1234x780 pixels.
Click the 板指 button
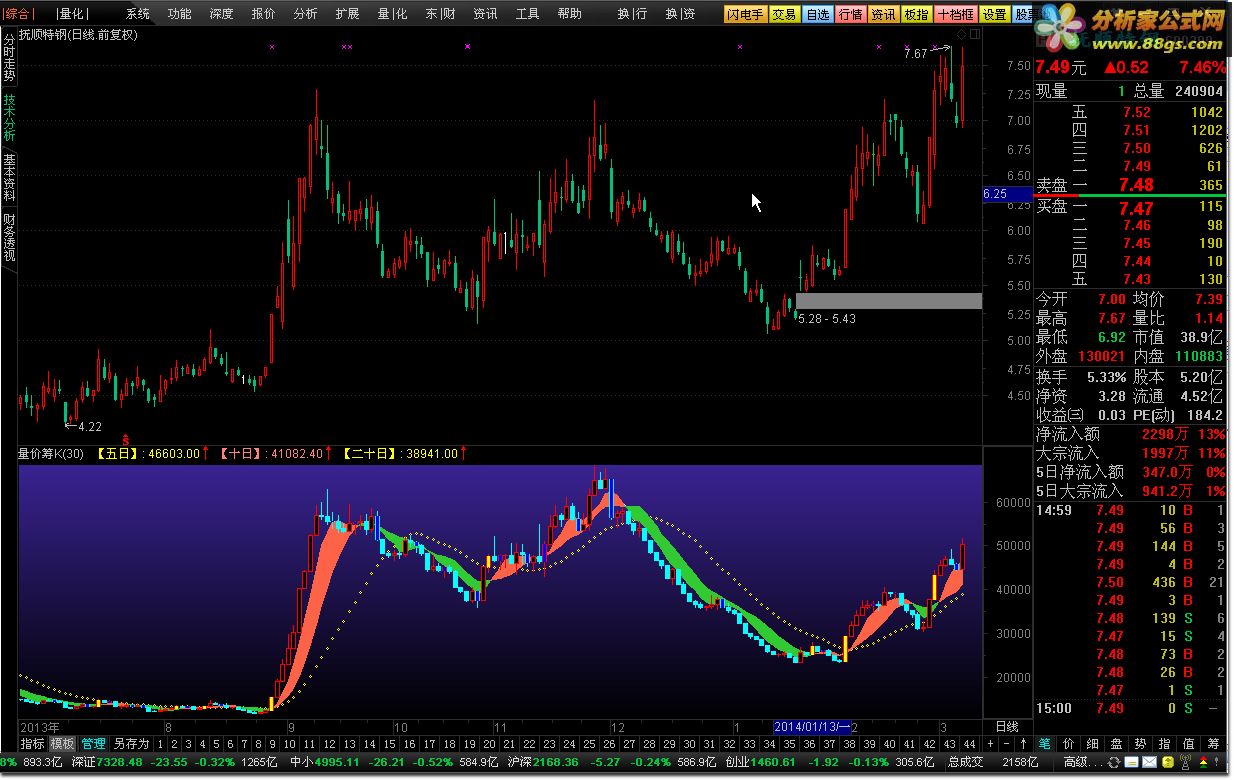pyautogui.click(x=916, y=14)
